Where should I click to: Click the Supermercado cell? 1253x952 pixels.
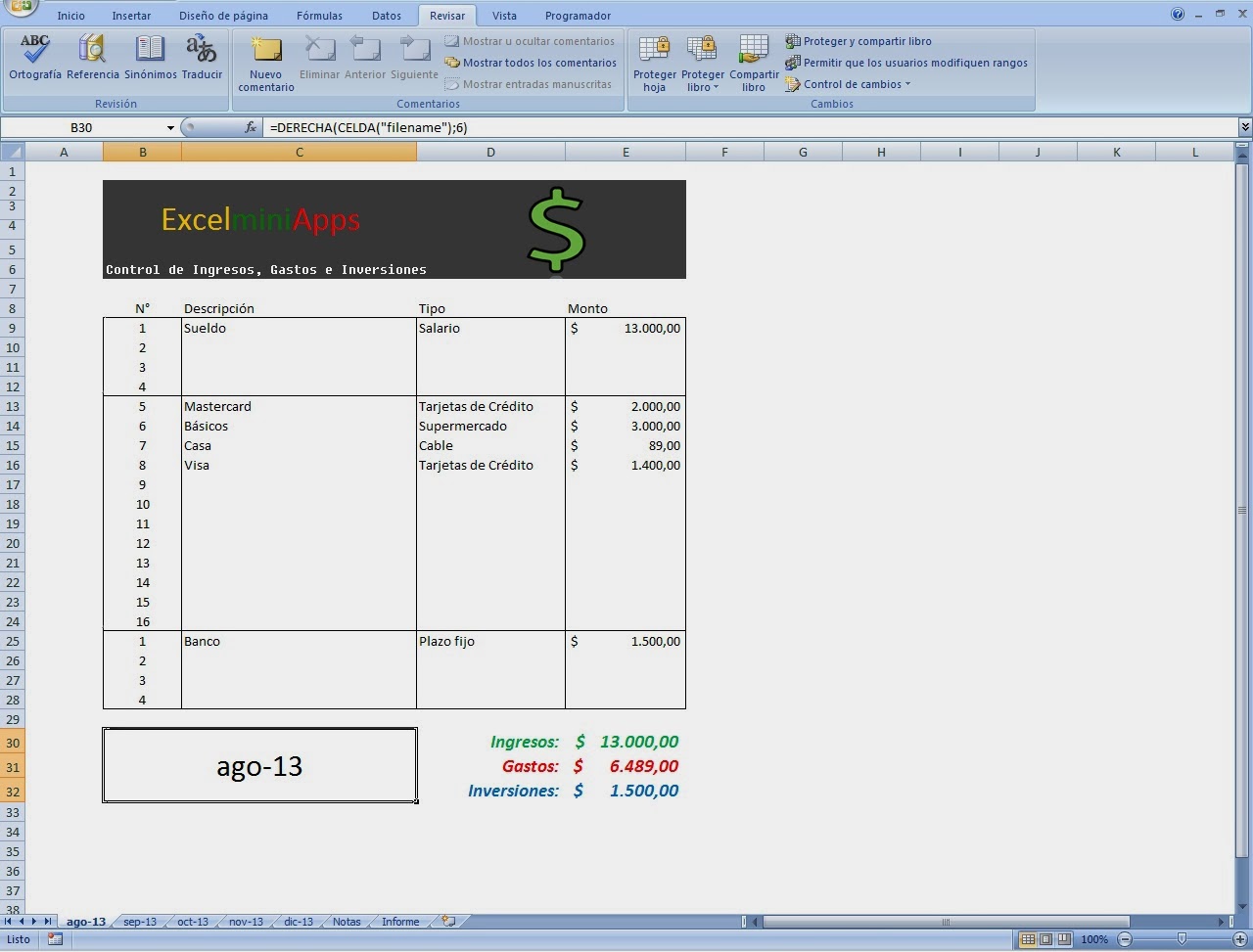tap(490, 426)
